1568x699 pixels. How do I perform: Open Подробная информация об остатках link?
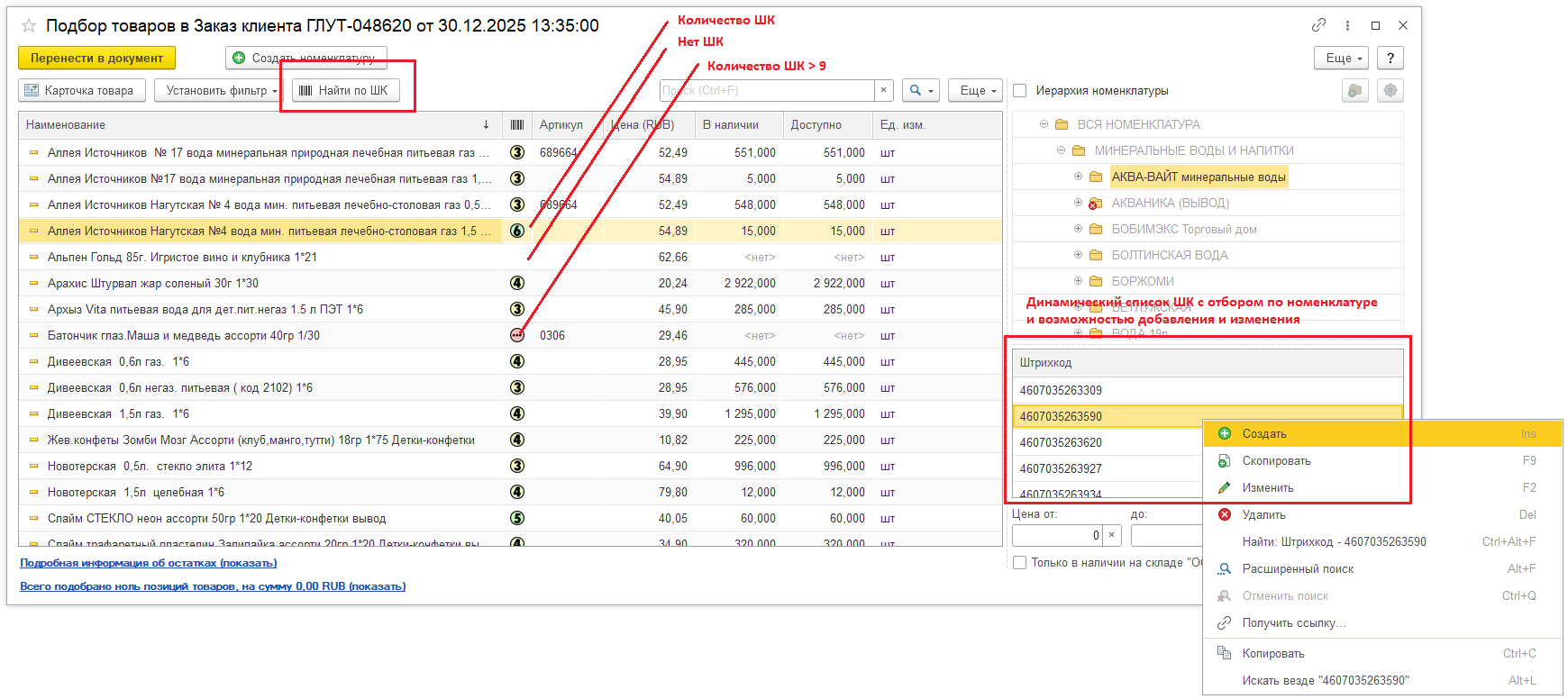[149, 563]
